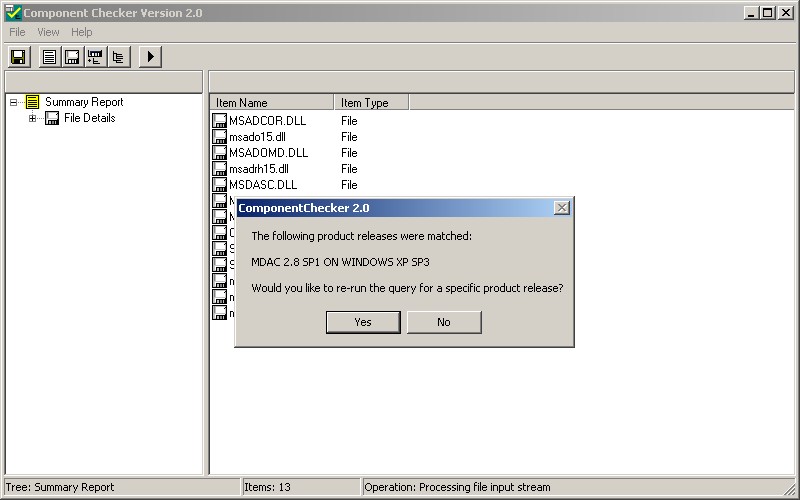Click the msadrh15.dll file icon
Viewport: 800px width, 500px height.
tap(219, 168)
